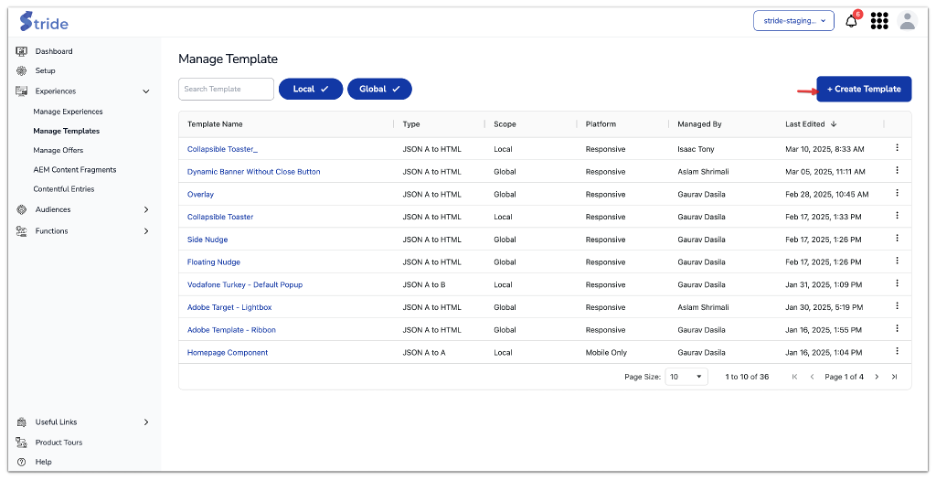Viewport: 936px width, 480px height.
Task: Open Vodafone Turkey - Default Popup link
Action: coord(245,285)
